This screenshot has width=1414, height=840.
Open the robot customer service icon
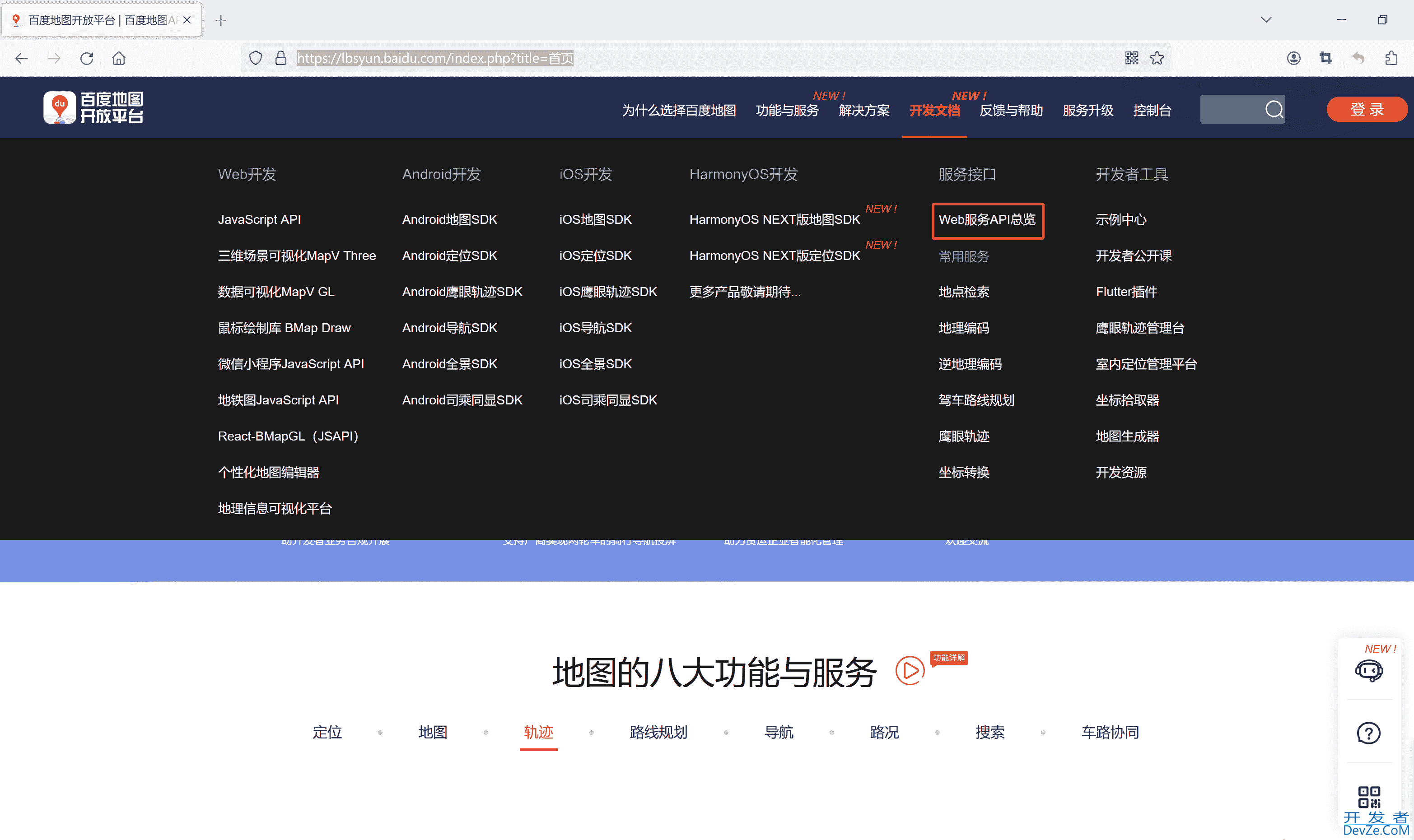pos(1369,671)
